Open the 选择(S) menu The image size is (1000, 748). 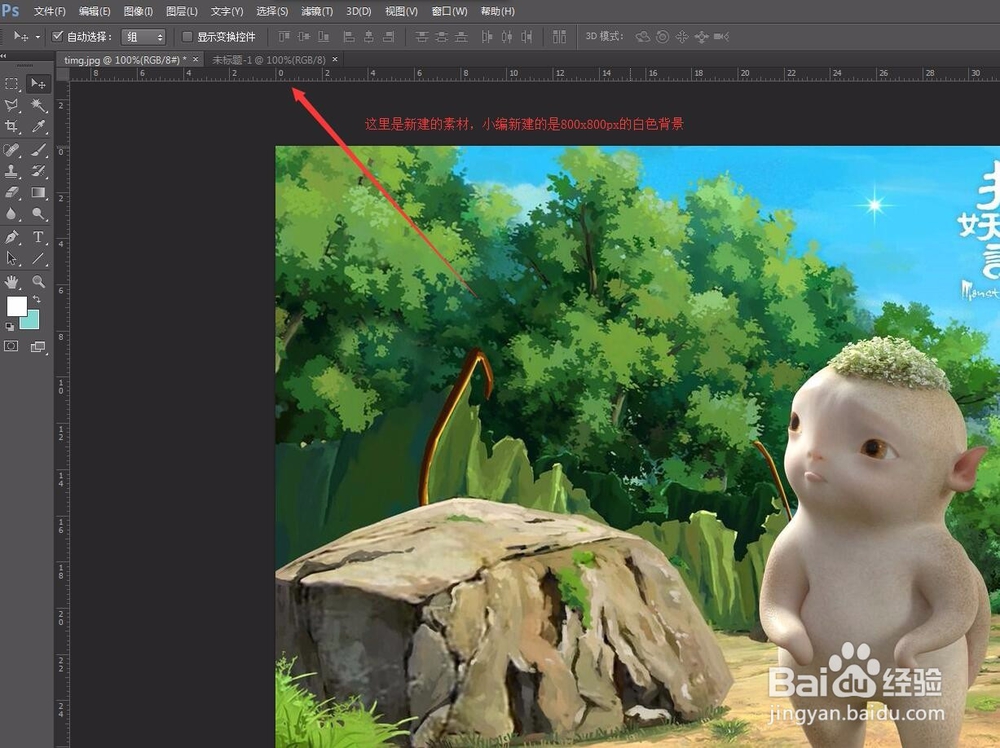272,11
